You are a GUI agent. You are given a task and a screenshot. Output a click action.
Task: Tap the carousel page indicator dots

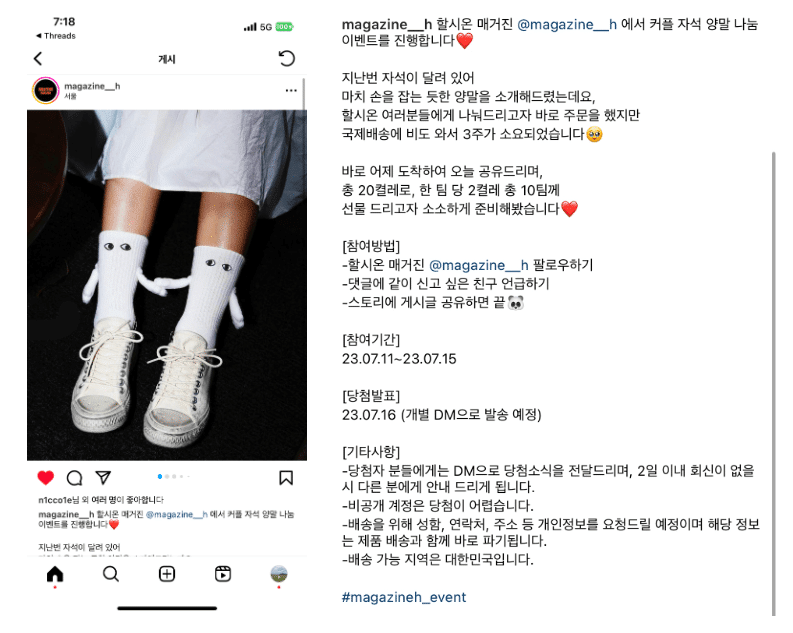[x=173, y=476]
